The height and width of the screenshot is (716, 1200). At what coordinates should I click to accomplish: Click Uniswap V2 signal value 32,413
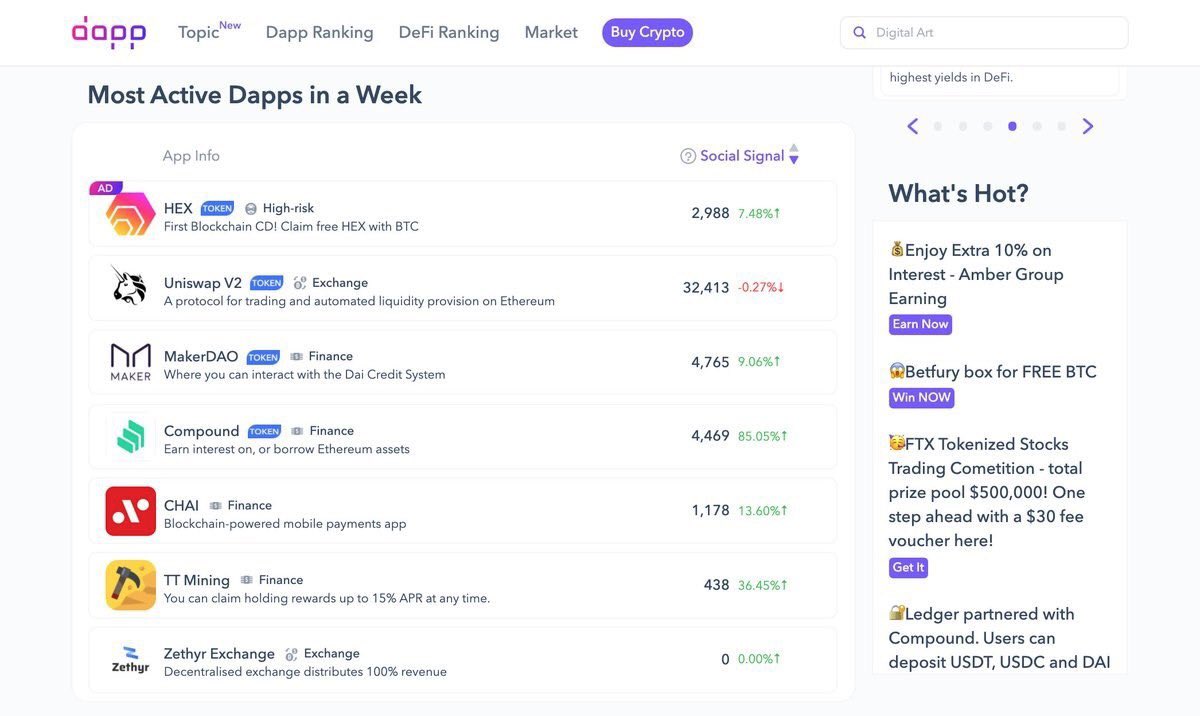click(x=706, y=287)
